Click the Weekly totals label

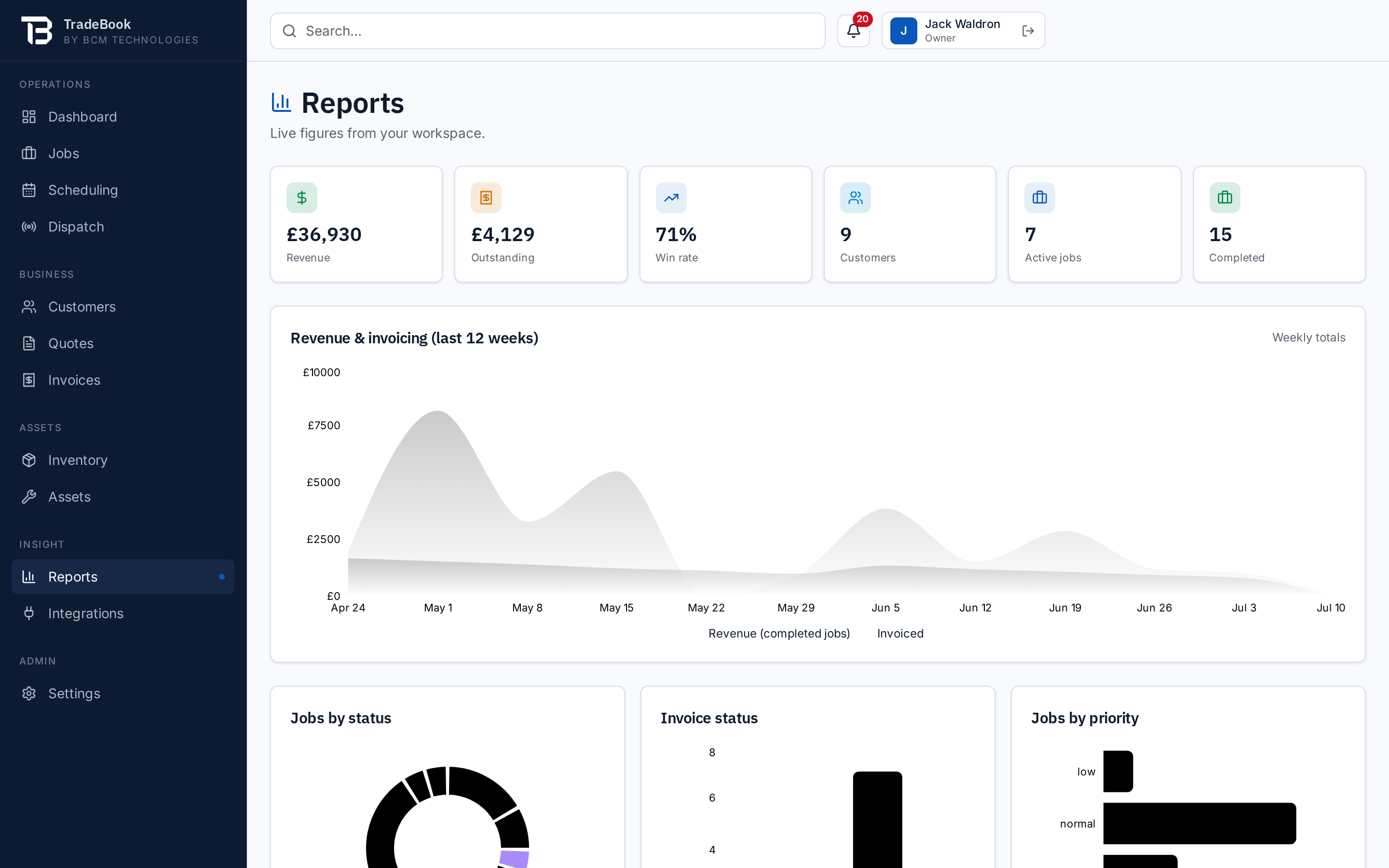pos(1308,338)
